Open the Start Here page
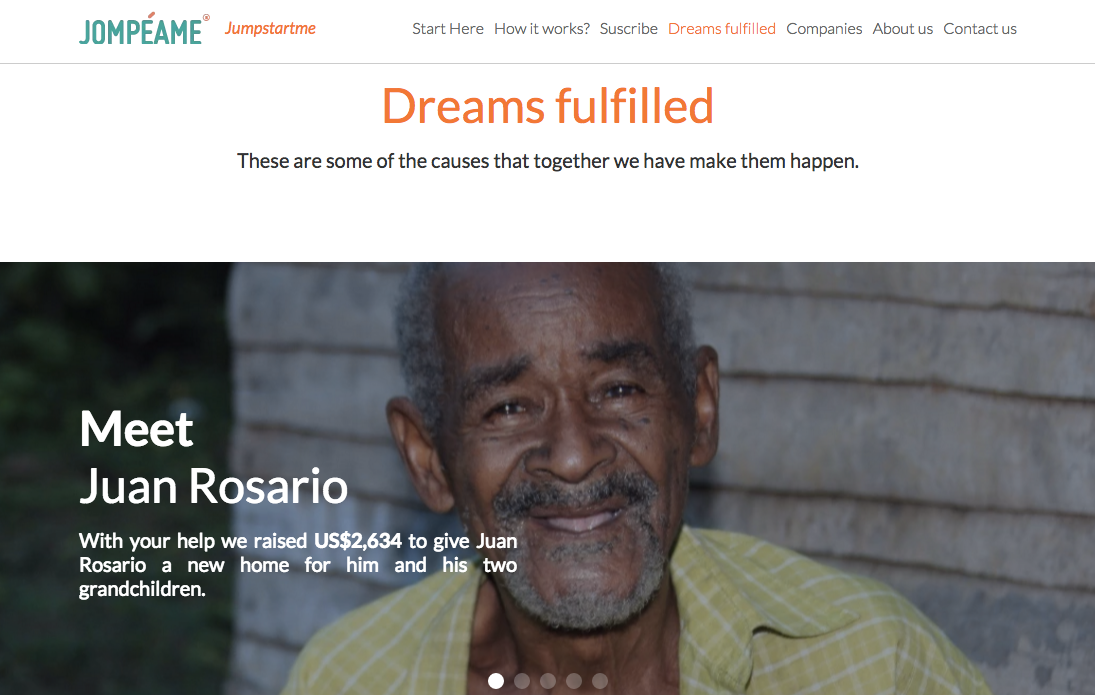 (448, 29)
